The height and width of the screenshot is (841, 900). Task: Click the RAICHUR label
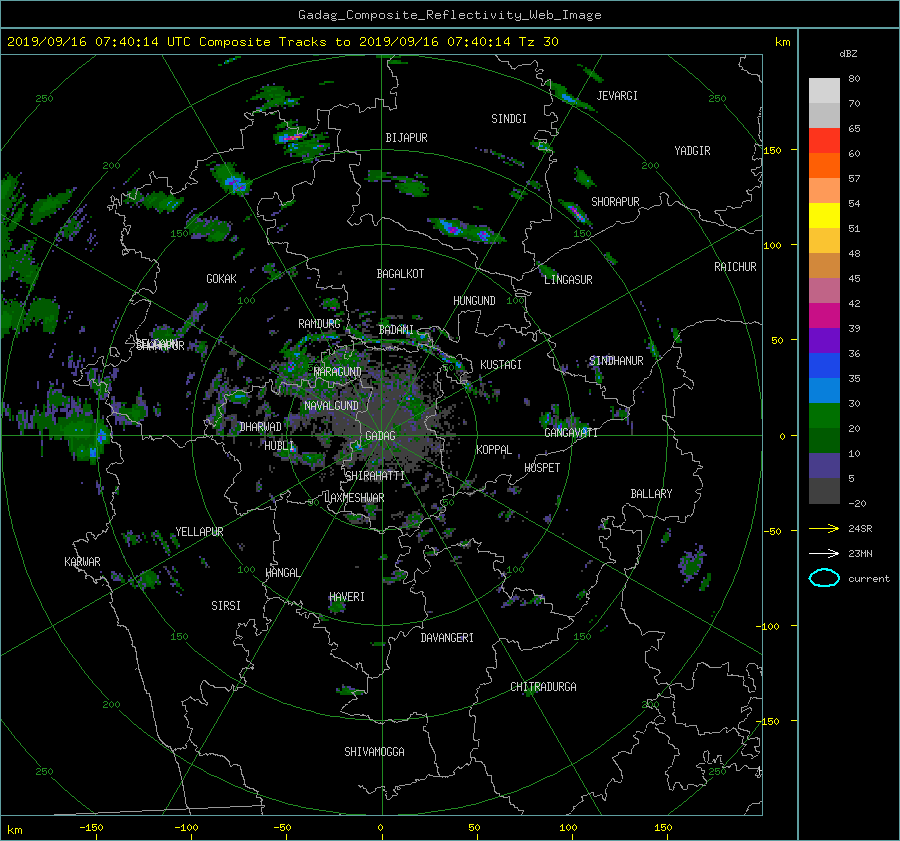point(735,267)
